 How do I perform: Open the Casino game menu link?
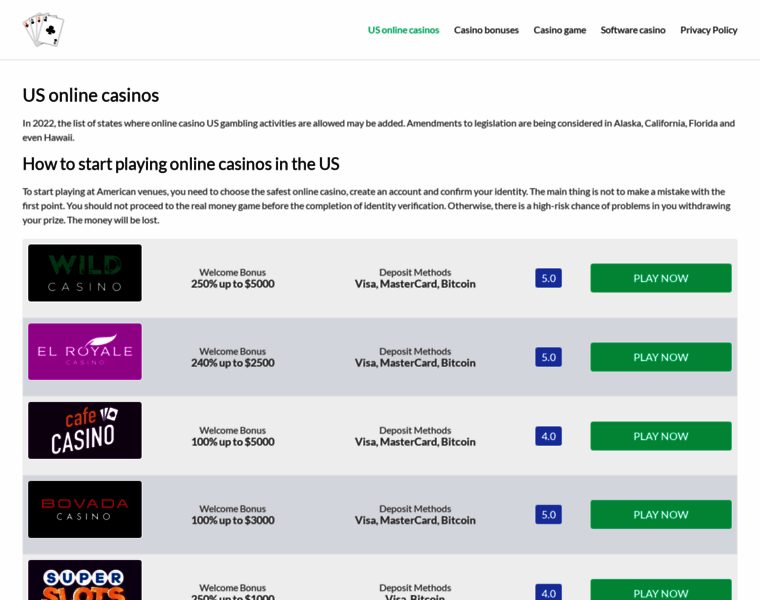(559, 30)
